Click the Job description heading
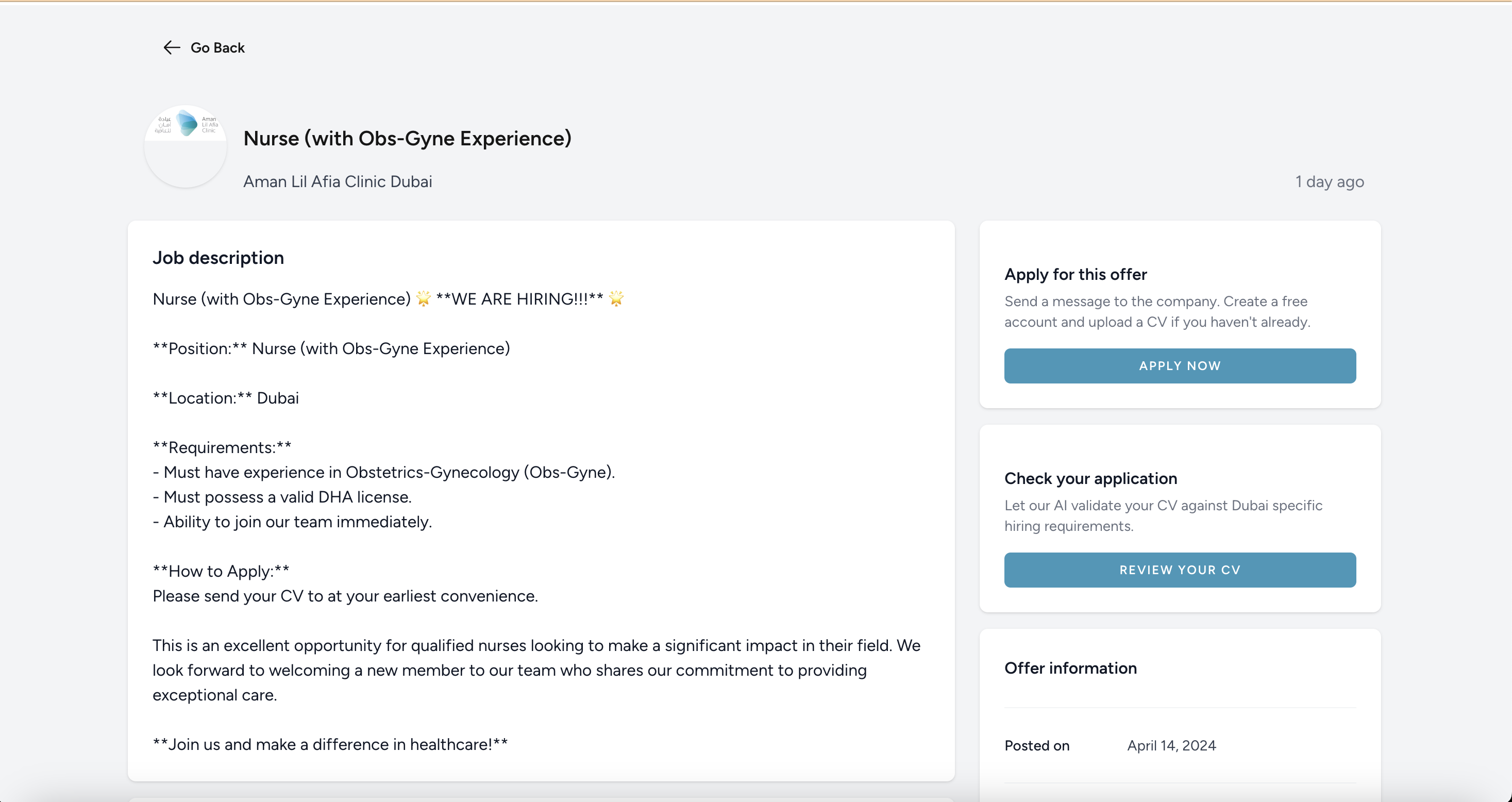 coord(218,258)
